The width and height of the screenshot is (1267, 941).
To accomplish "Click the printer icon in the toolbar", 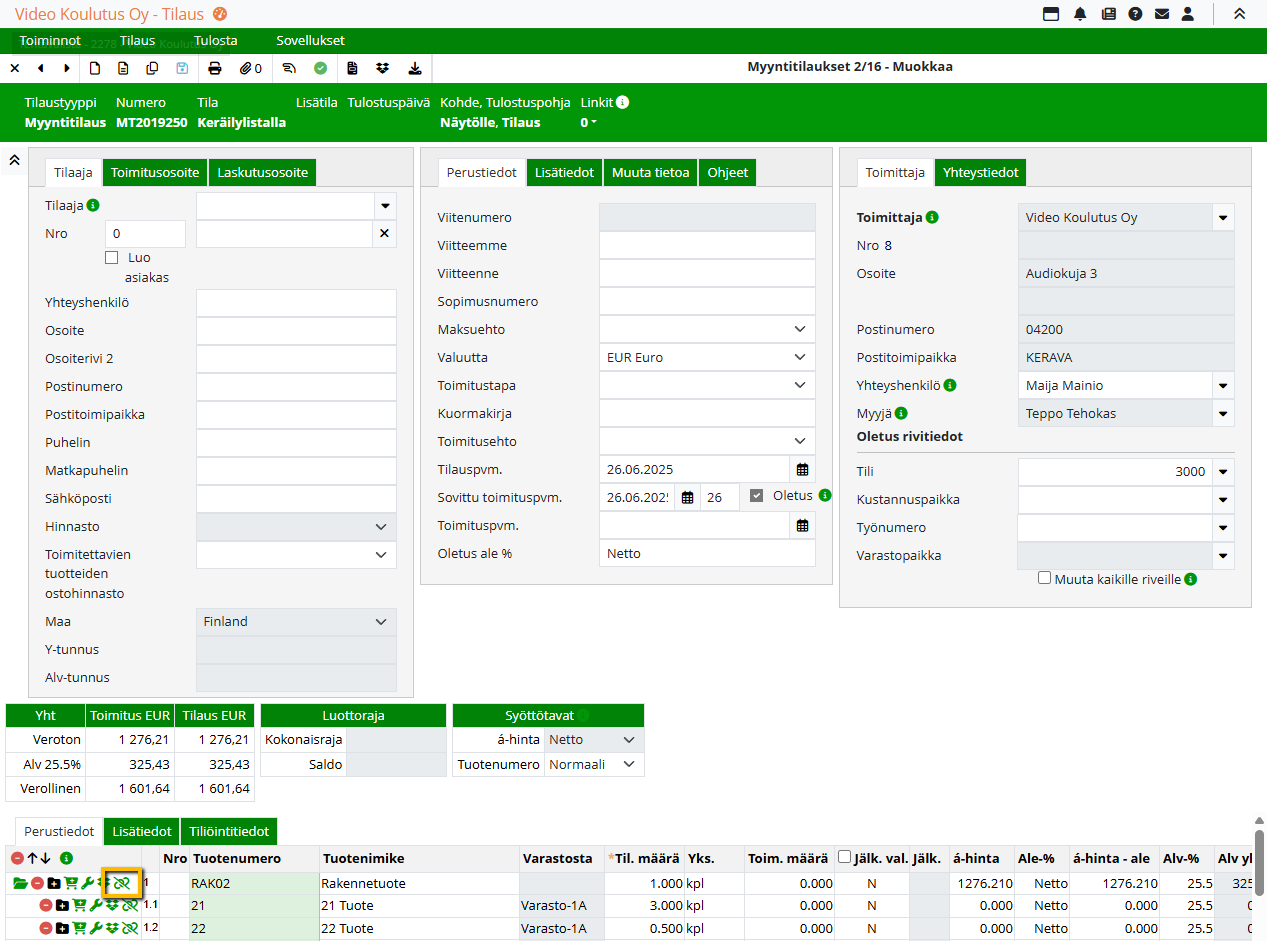I will pyautogui.click(x=214, y=68).
